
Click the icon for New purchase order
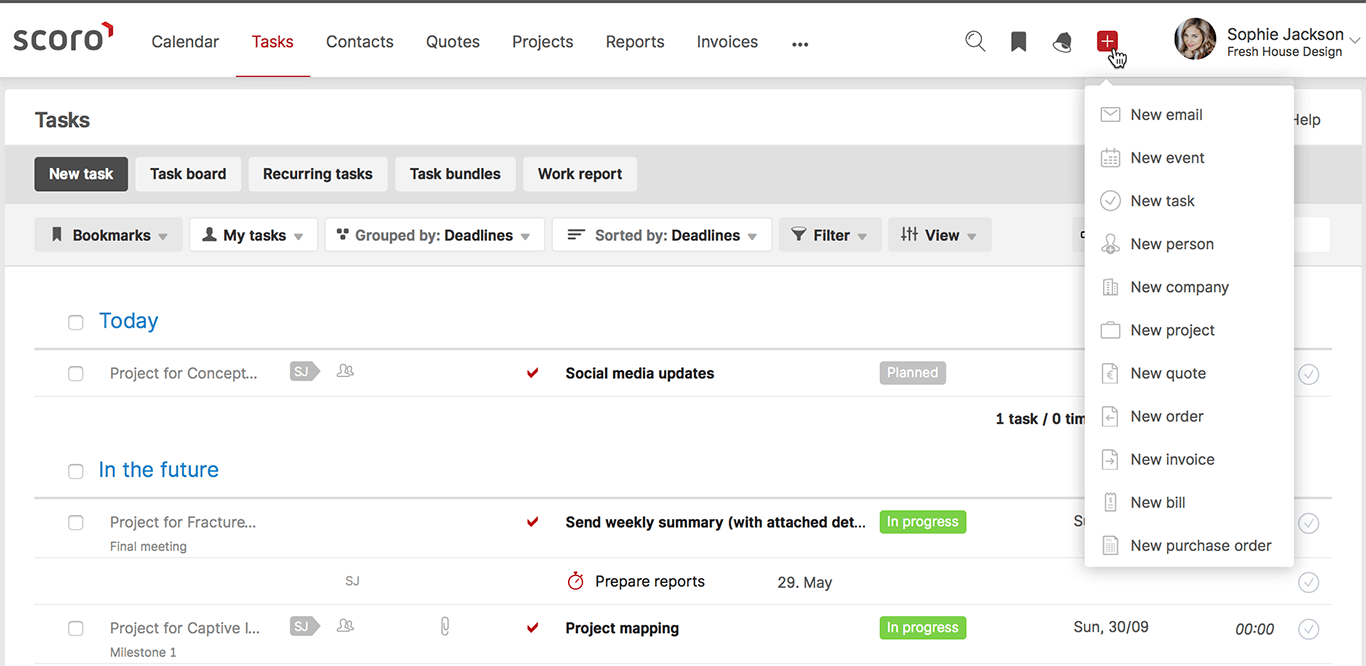click(x=1110, y=545)
